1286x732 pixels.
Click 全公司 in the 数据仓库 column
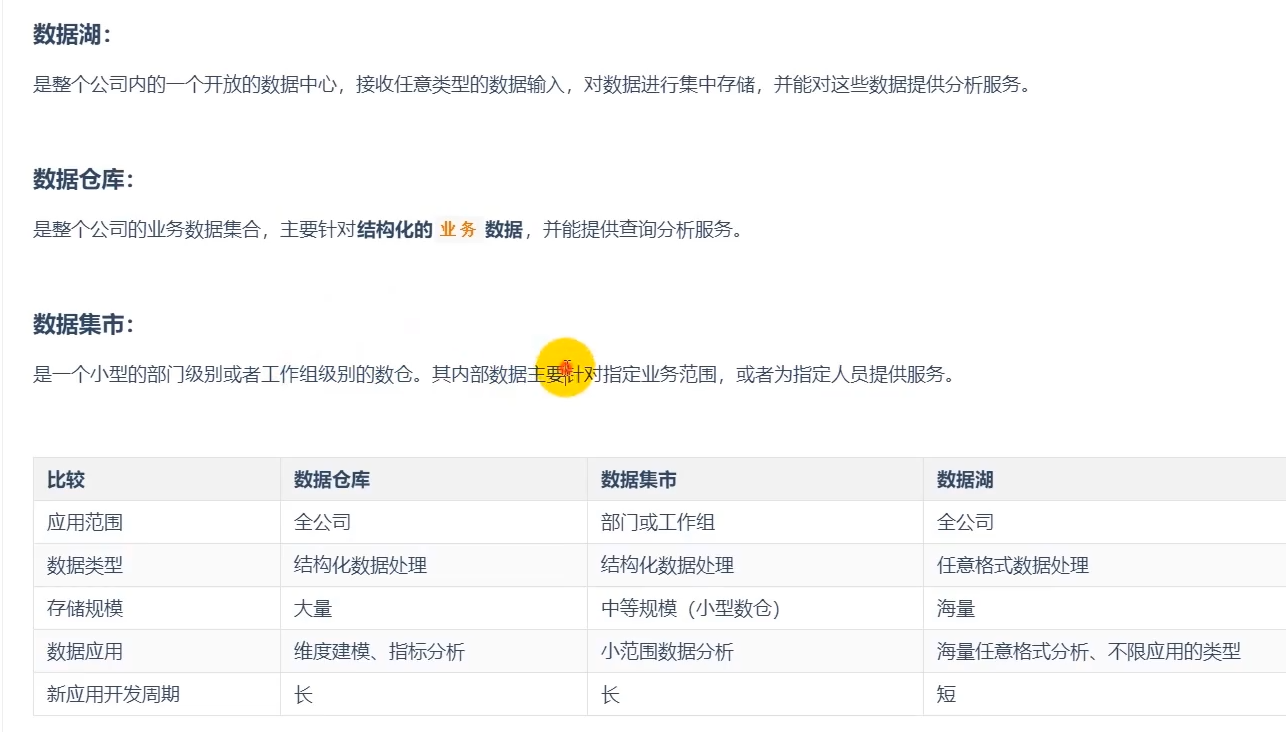point(322,522)
